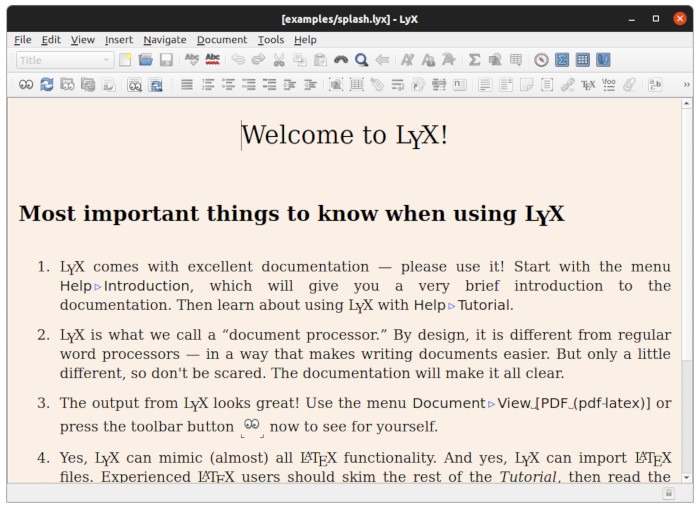Insert LyX note yellow-paper icon
This screenshot has width=700, height=509.
[526, 84]
